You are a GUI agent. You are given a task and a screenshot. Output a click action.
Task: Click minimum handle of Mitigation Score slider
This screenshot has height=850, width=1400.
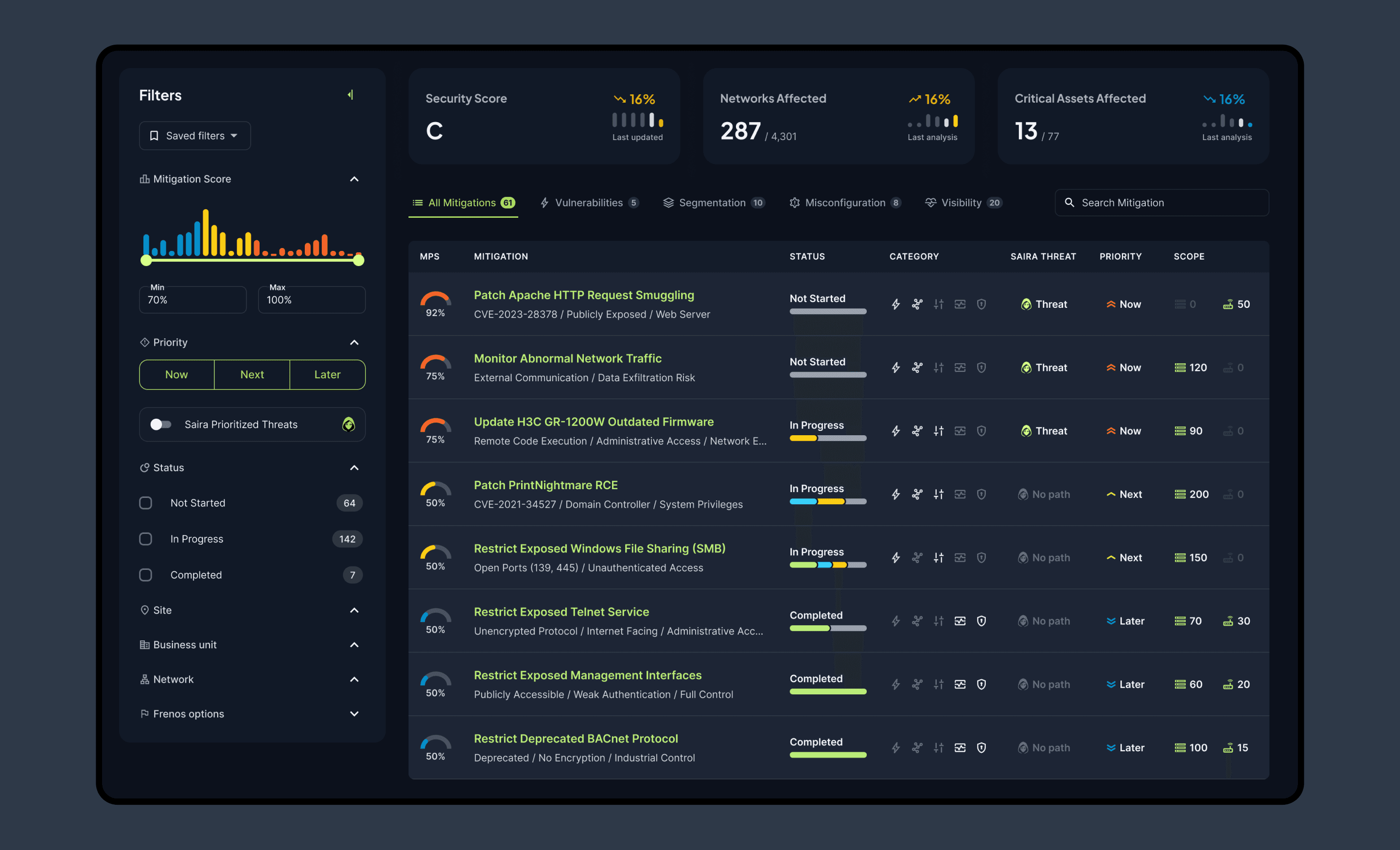tap(146, 261)
